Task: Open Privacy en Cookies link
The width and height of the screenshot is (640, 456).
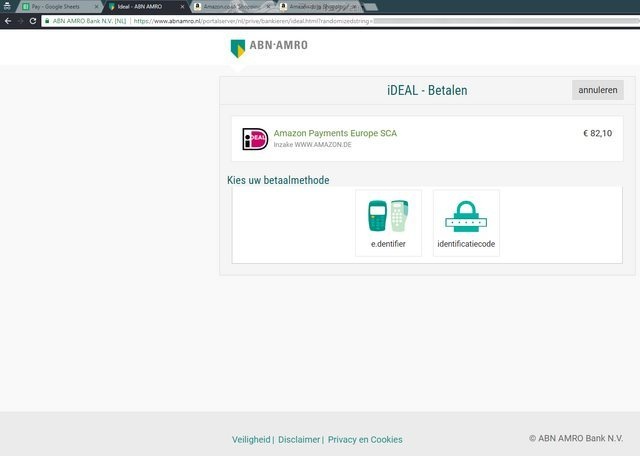Action: (365, 440)
